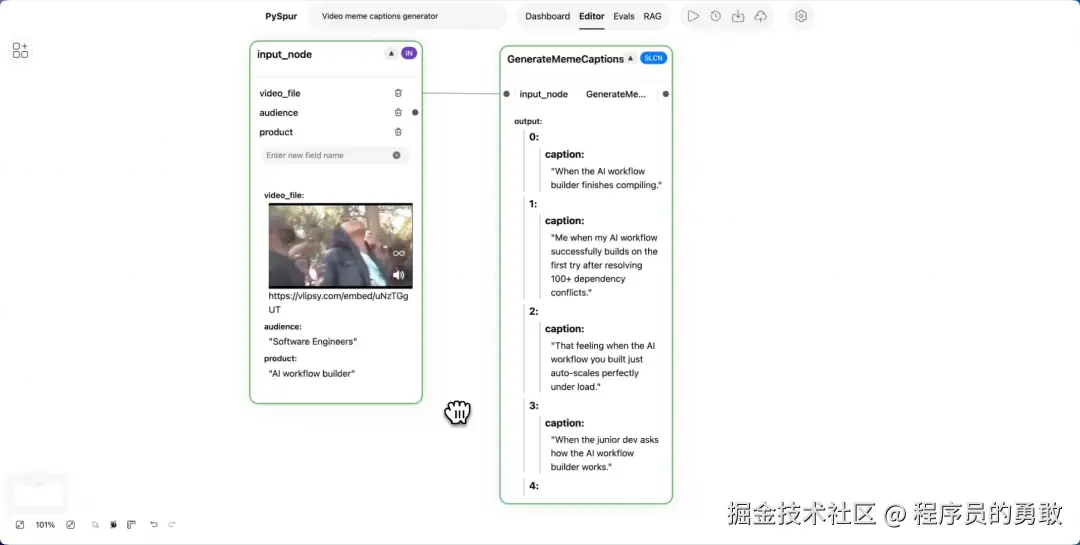Viewport: 1080px width, 545px height.
Task: Collapse the input_node card
Action: point(391,53)
